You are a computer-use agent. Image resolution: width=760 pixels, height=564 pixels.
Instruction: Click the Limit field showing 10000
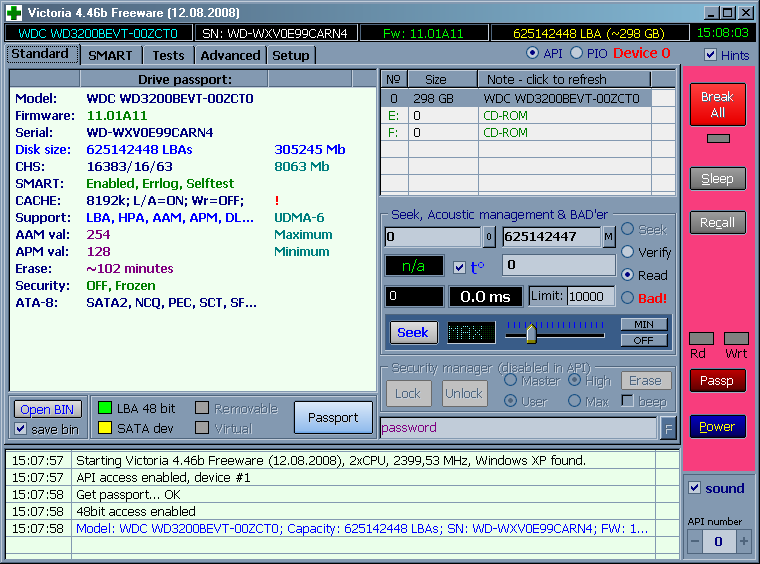click(590, 296)
